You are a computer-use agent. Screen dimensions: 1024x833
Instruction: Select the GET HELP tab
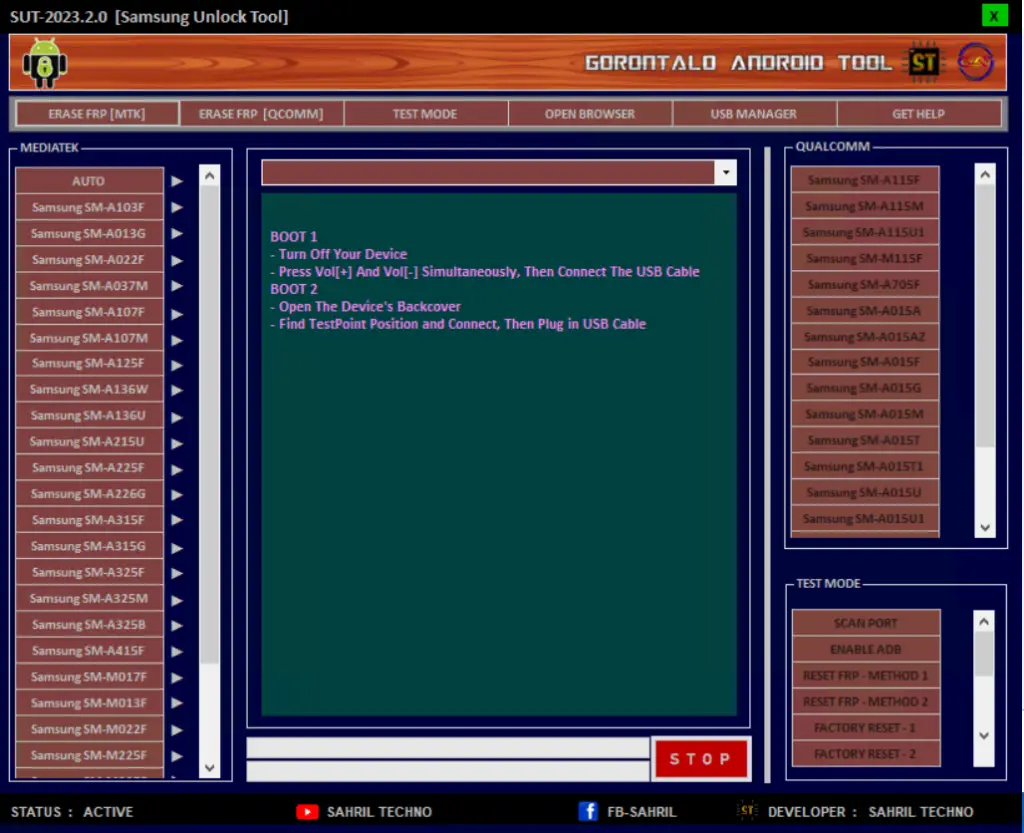click(x=918, y=114)
